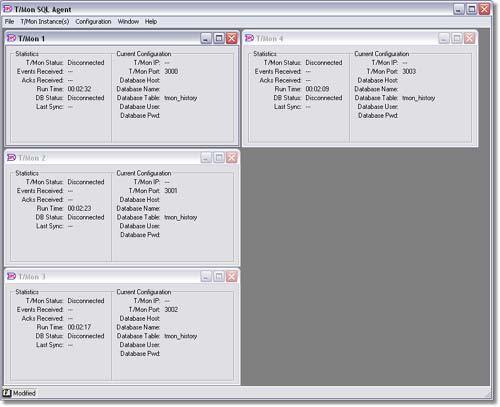Viewport: 500px width, 407px height.
Task: Click tmon_history table name in T/Mon 4
Action: click(419, 98)
